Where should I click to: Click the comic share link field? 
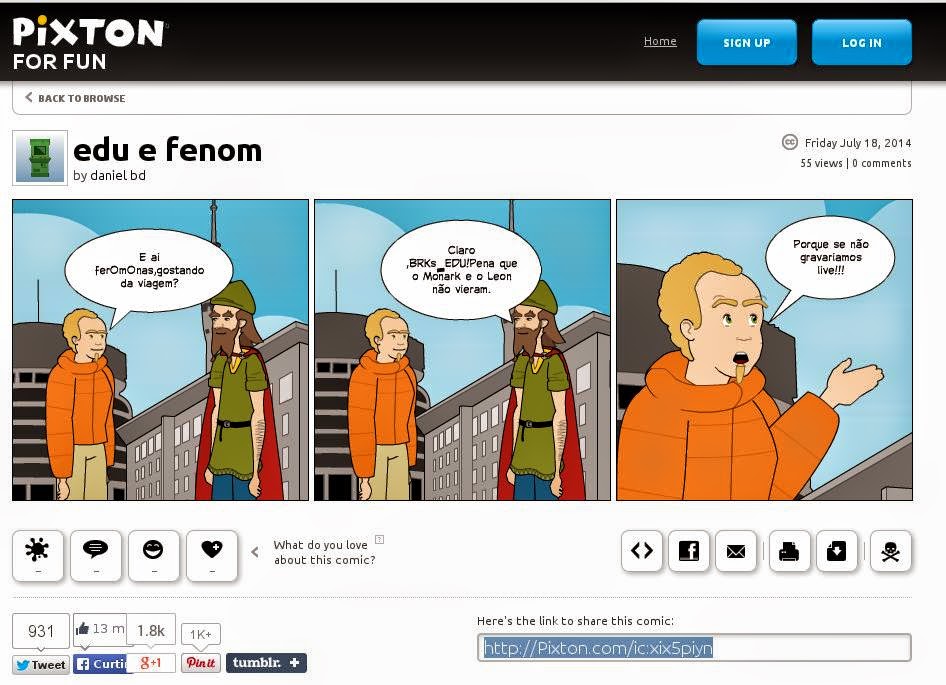(x=694, y=648)
